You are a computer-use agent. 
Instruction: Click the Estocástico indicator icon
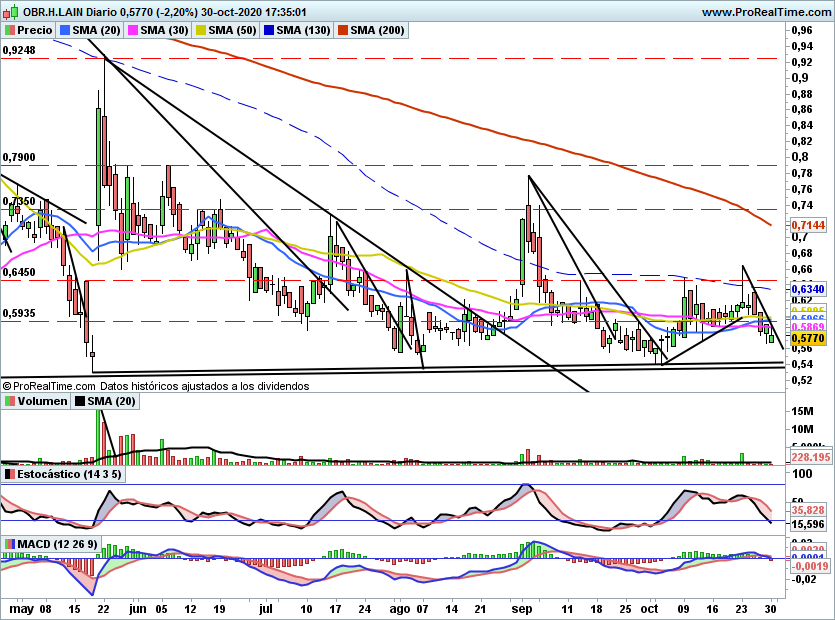(x=10, y=474)
